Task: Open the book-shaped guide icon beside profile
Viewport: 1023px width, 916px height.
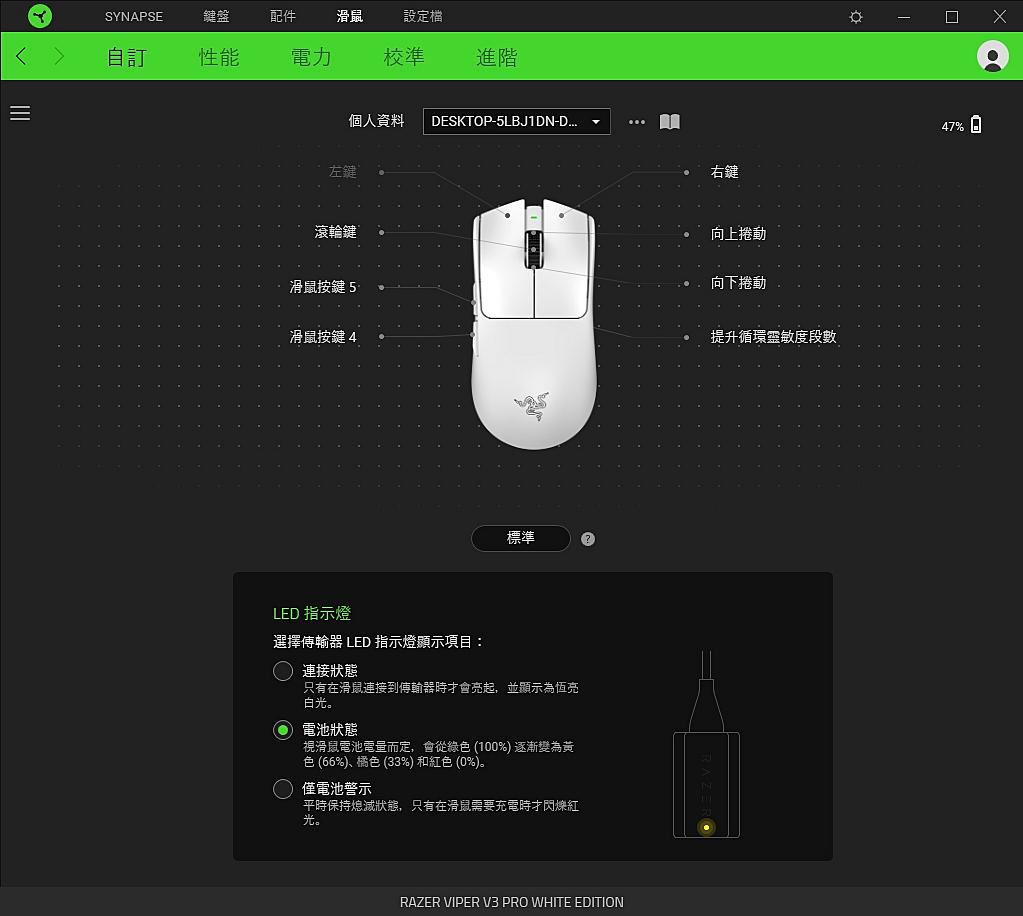Action: tap(670, 122)
